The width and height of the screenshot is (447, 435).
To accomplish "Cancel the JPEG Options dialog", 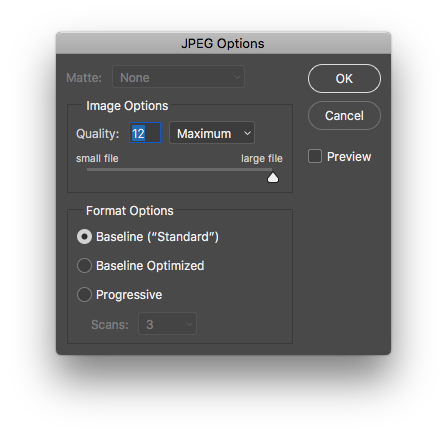I will pyautogui.click(x=344, y=116).
